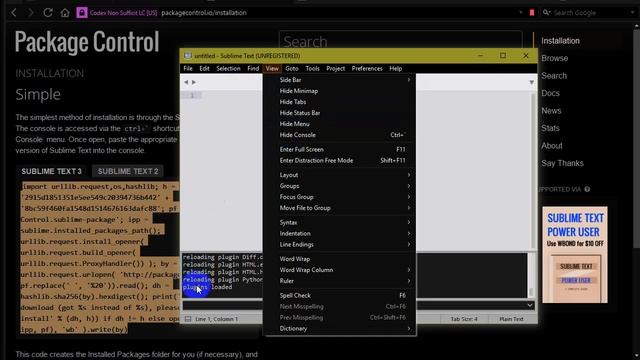Switch to the SUBLIME TEXT 2 tab

pyautogui.click(x=128, y=171)
